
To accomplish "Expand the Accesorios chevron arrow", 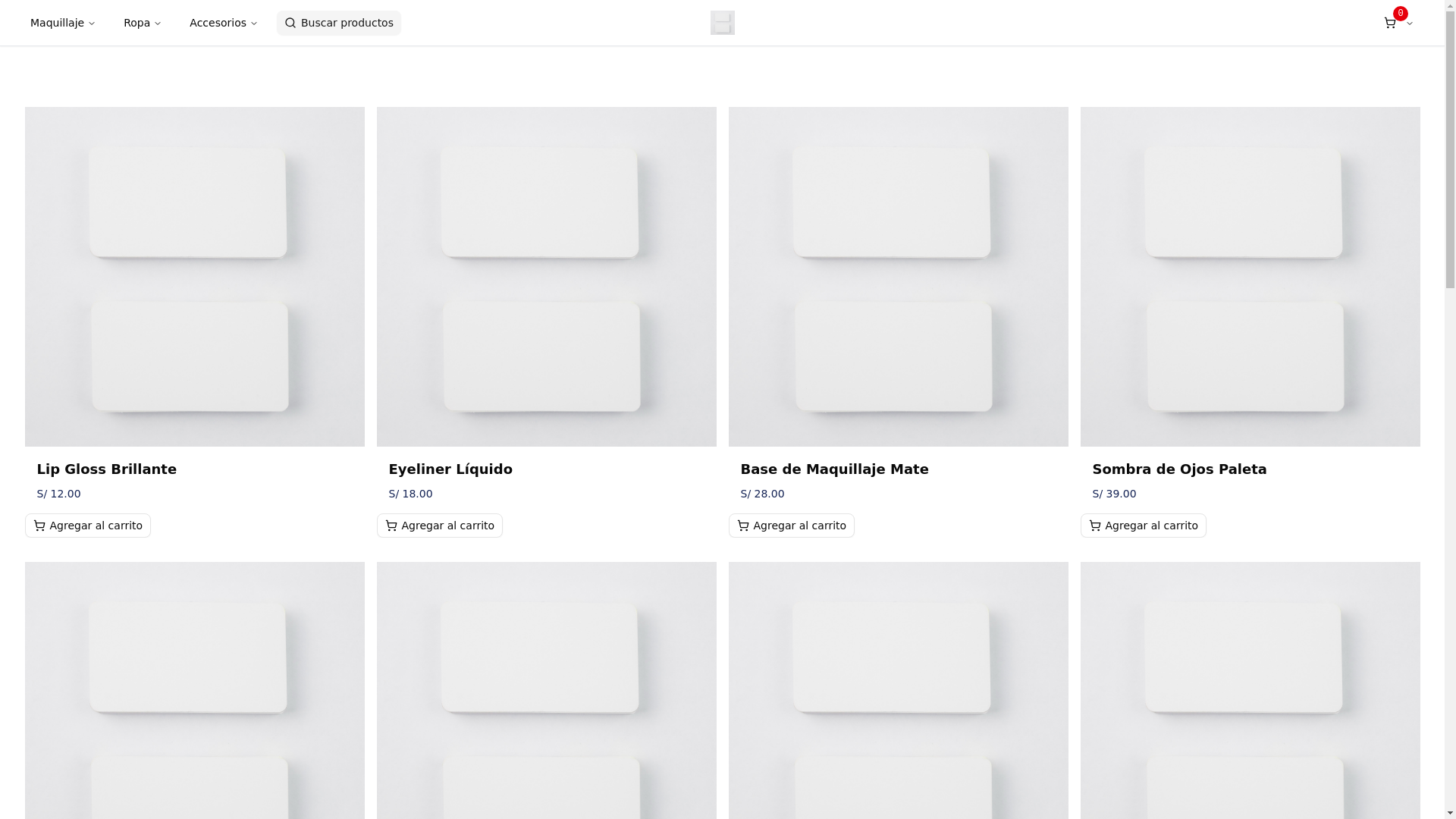I will (x=254, y=24).
